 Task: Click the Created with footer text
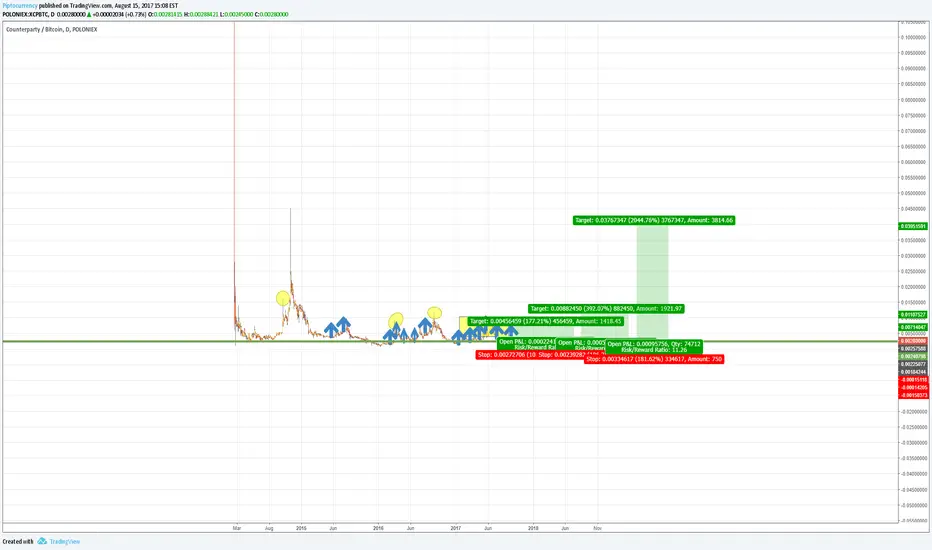point(18,541)
